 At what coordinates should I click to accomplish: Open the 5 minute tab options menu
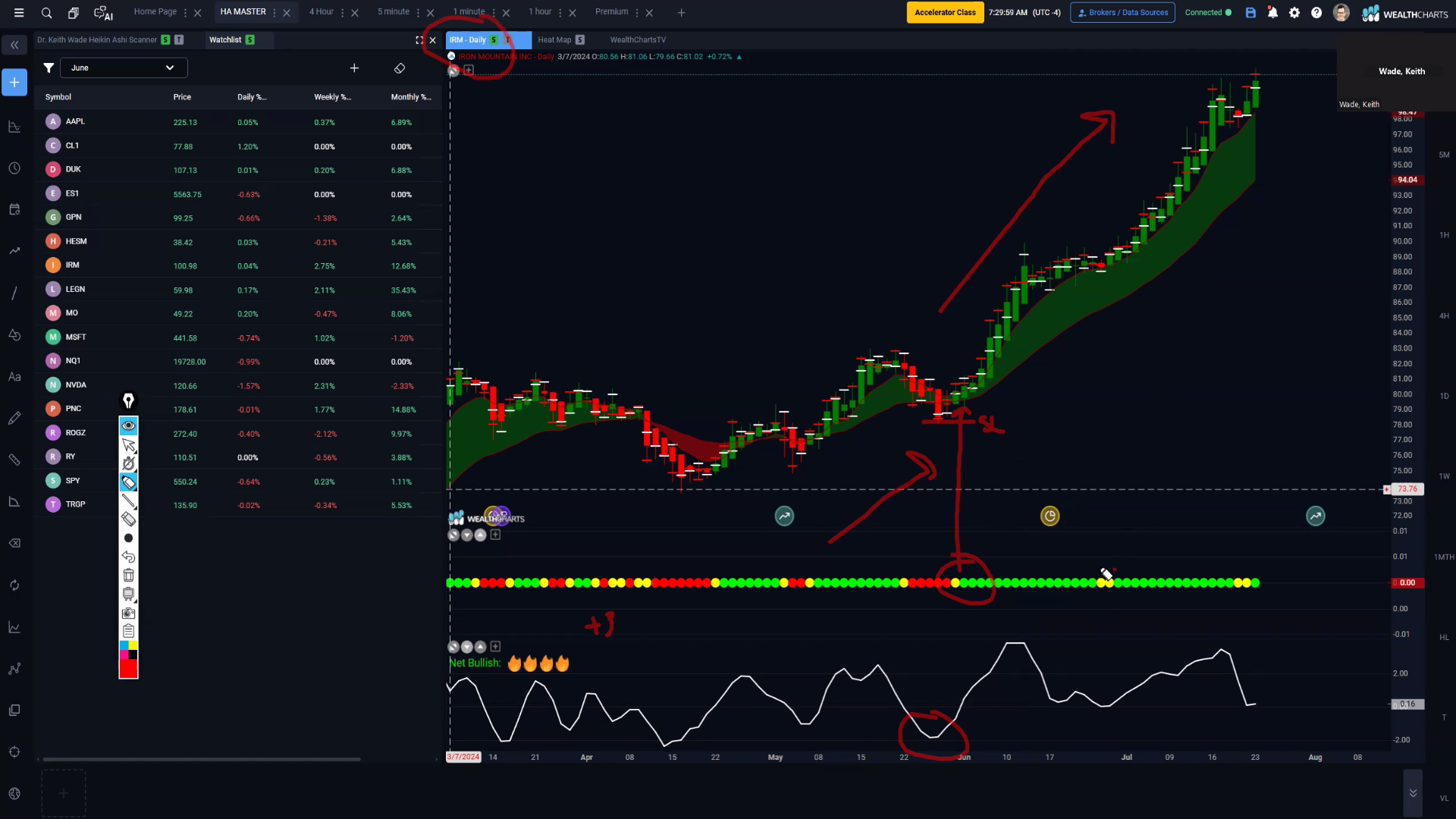point(418,13)
